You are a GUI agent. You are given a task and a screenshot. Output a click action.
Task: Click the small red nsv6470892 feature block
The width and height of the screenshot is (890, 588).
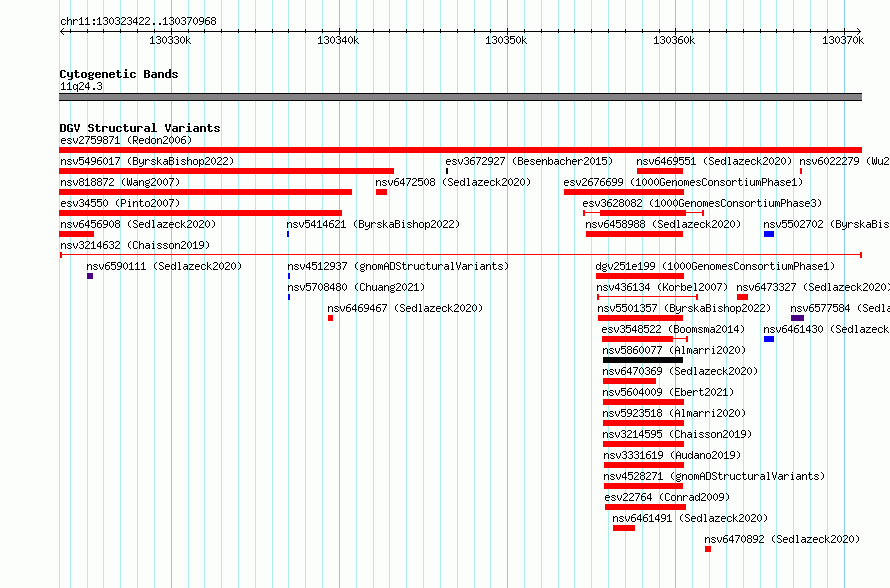coord(708,549)
